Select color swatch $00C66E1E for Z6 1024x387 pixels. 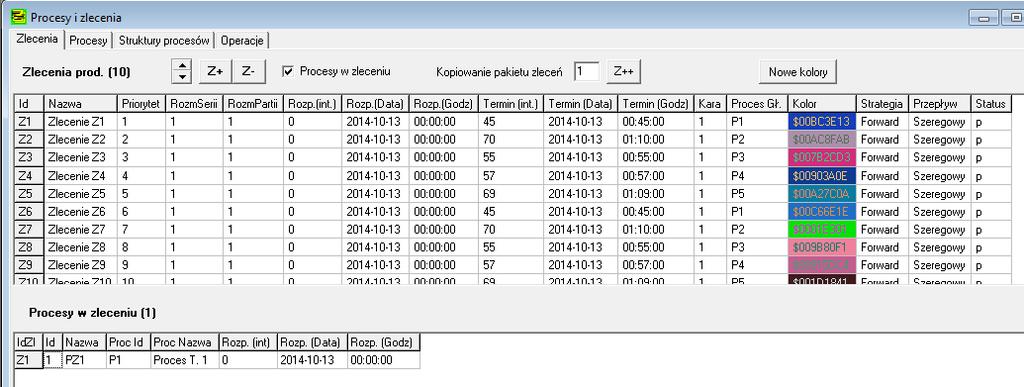point(822,212)
